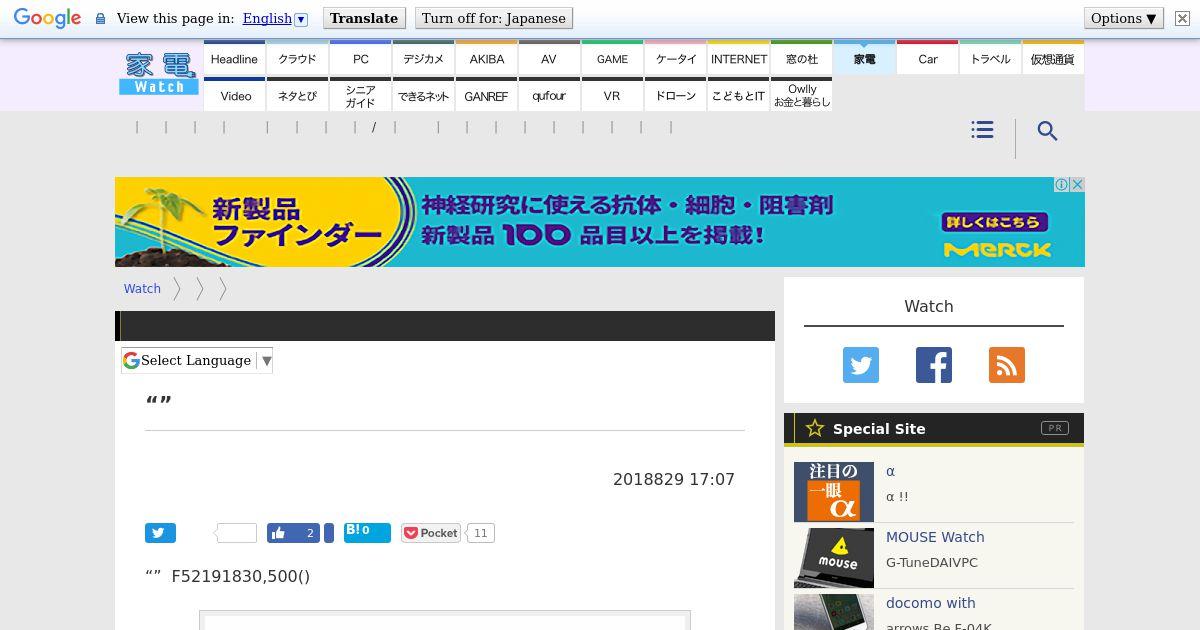Open the translate Options dropdown
The height and width of the screenshot is (630, 1200).
[1124, 18]
